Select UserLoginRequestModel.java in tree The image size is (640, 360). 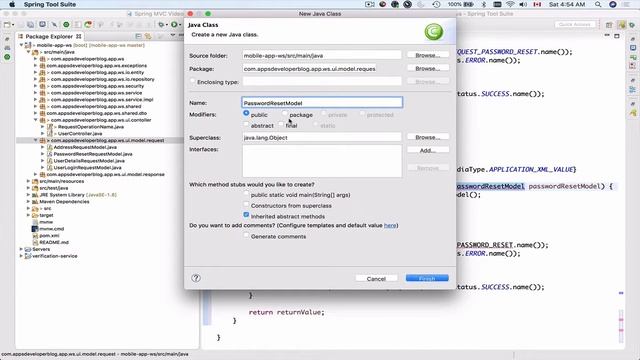pos(88,167)
